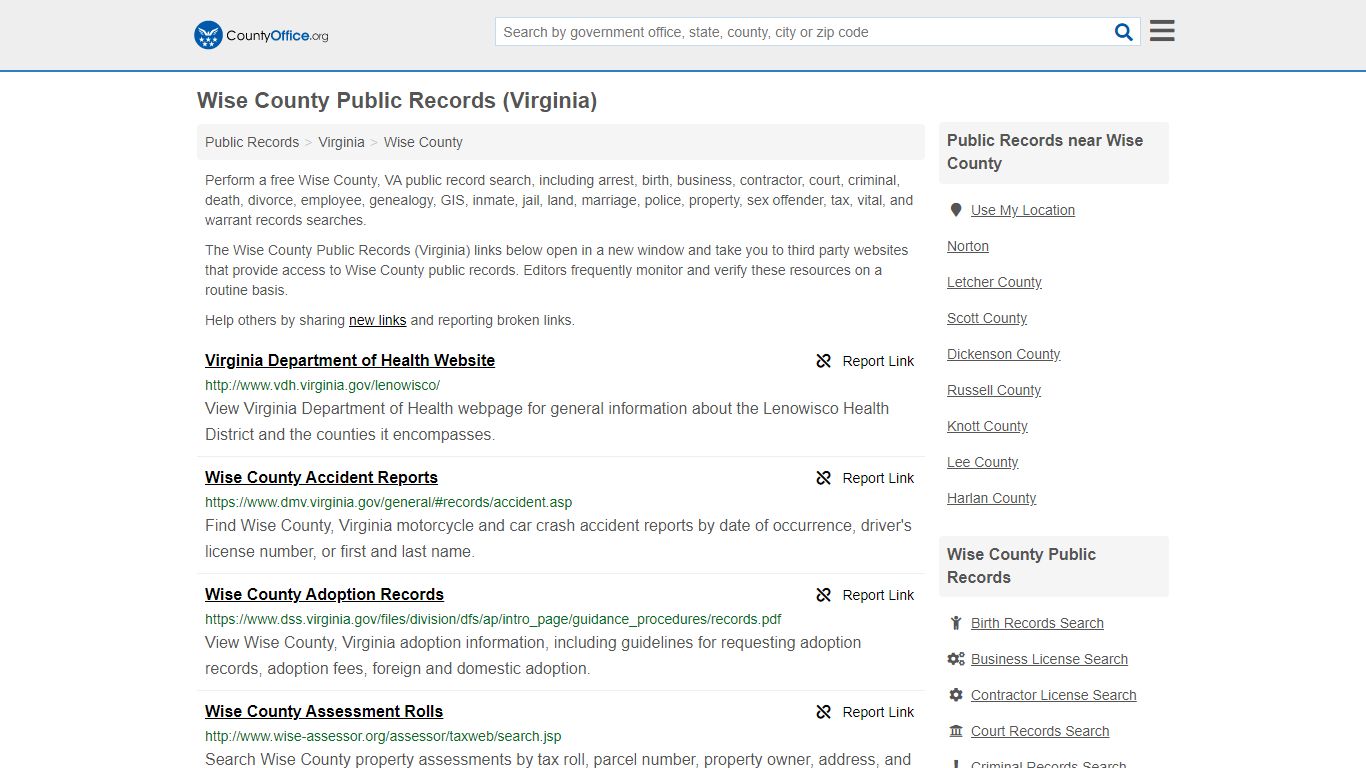Click broken-link icon for Wise County Accident Reports
This screenshot has height=768, width=1366.
[824, 478]
